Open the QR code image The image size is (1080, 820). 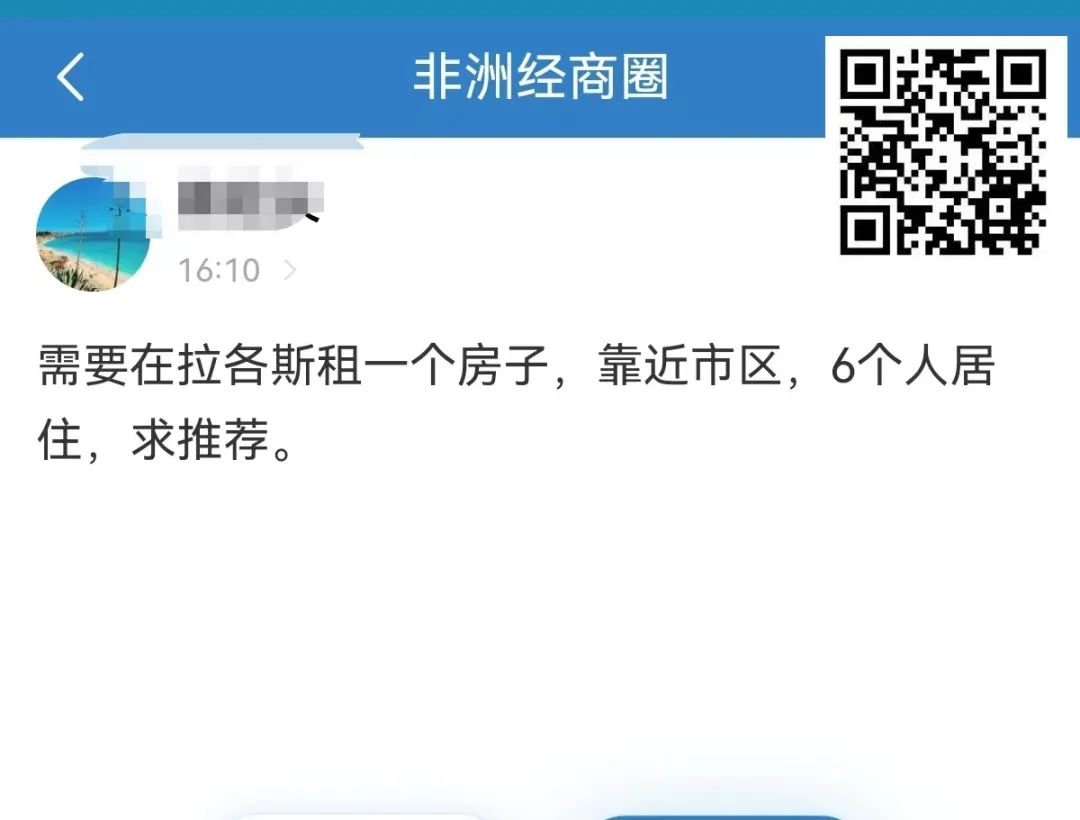[x=942, y=151]
